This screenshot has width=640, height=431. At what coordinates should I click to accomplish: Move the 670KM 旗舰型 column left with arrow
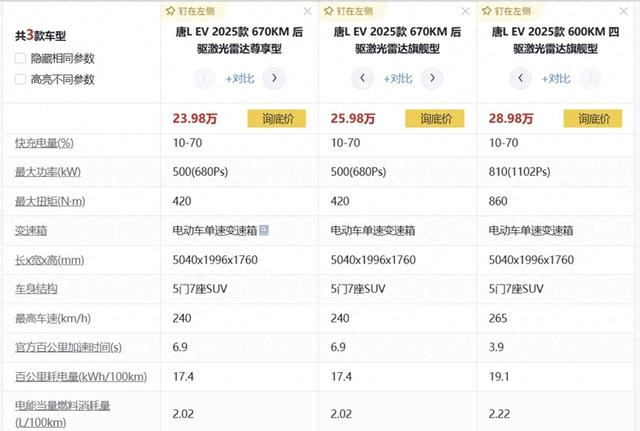click(x=362, y=78)
